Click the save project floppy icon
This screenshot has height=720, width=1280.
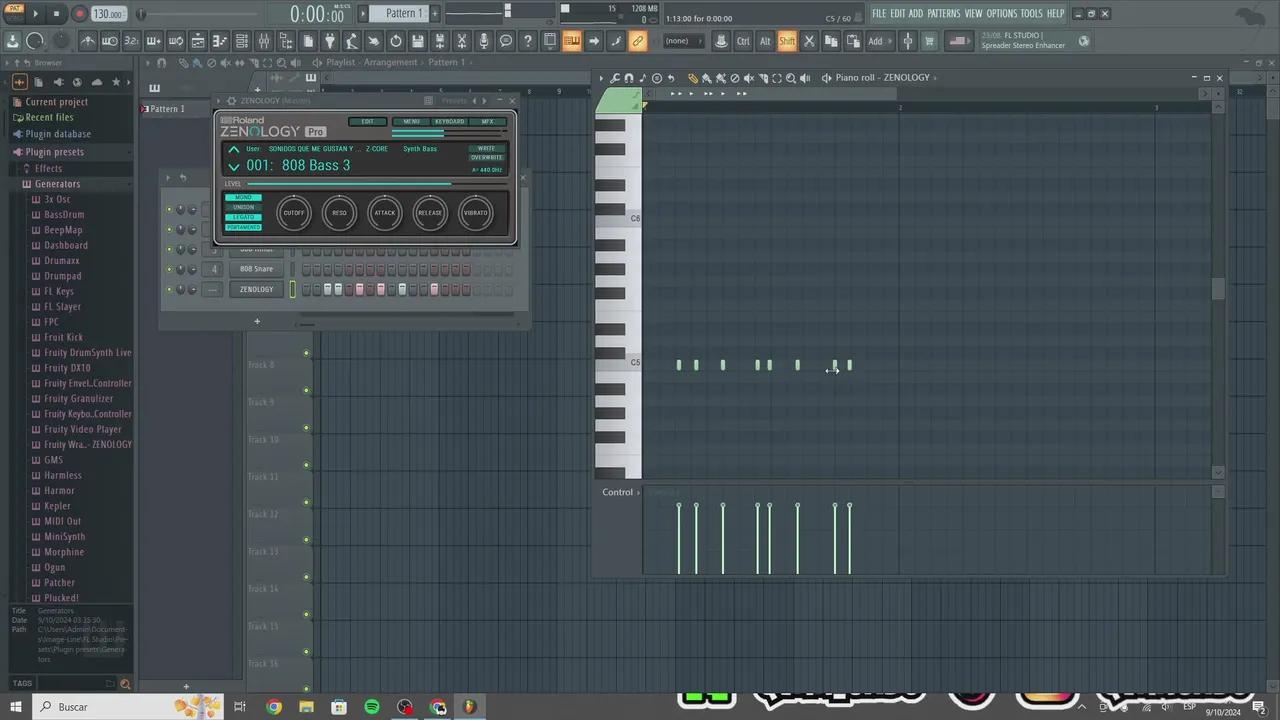(x=418, y=41)
